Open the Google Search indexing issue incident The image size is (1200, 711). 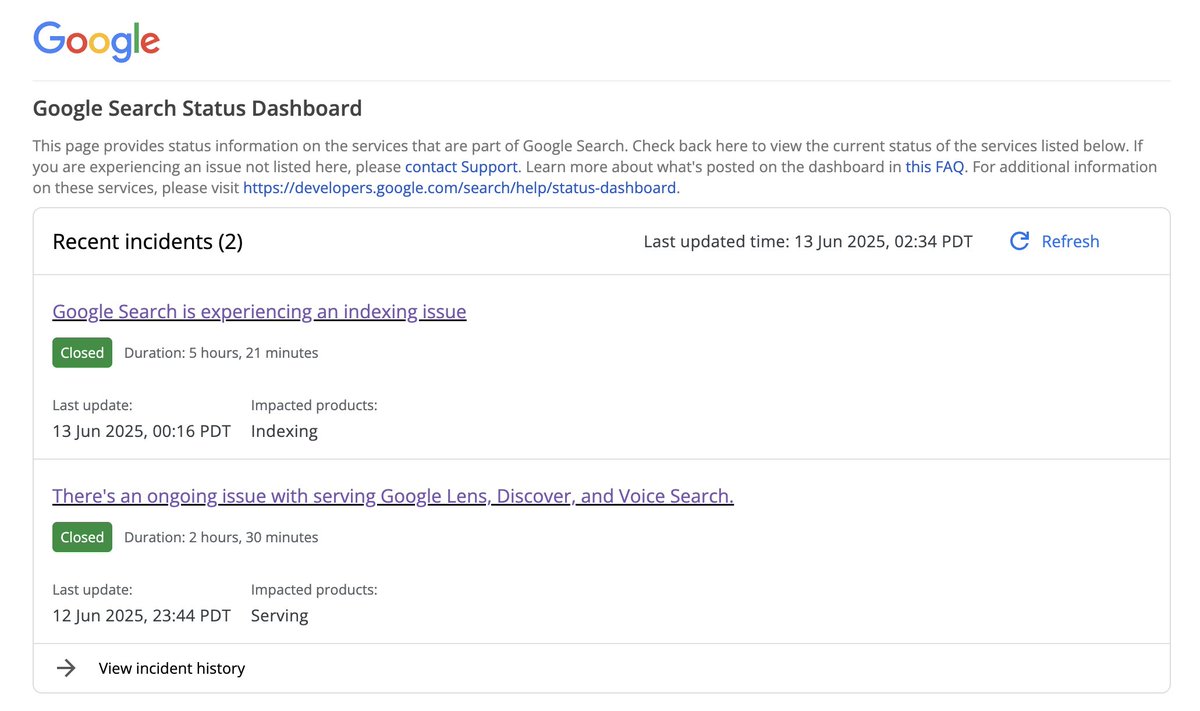(x=259, y=311)
